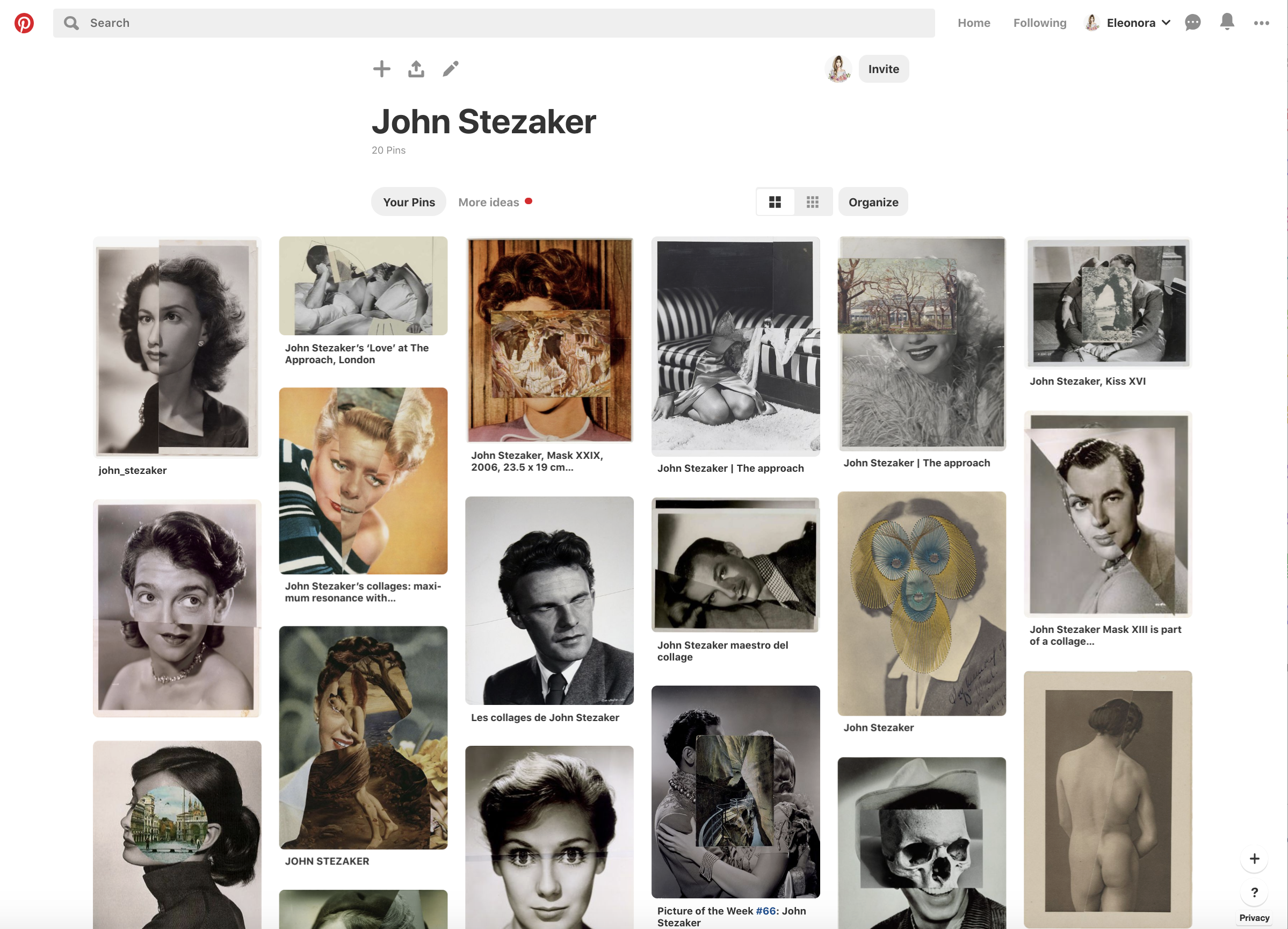Click the share board upload icon

[x=416, y=69]
